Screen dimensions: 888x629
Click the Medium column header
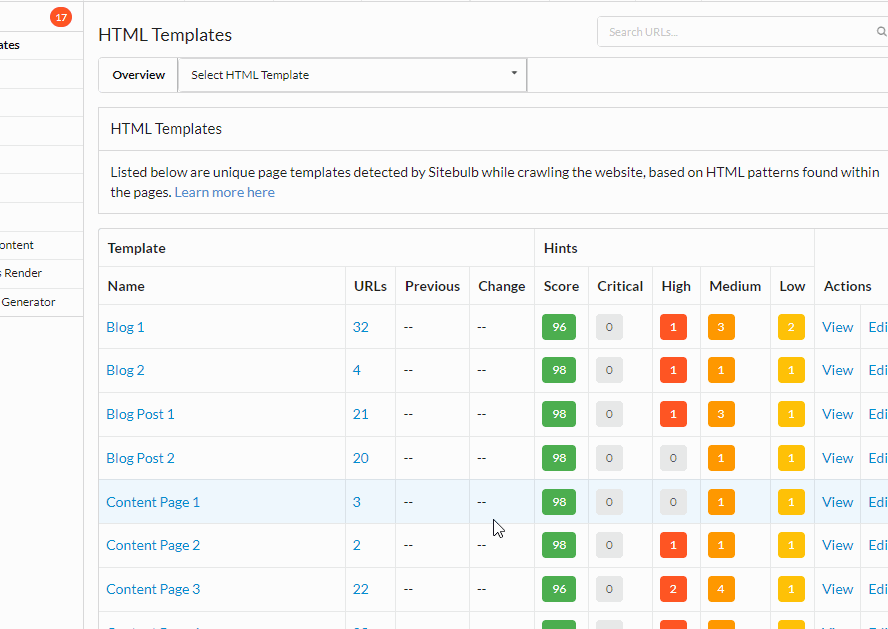click(735, 286)
